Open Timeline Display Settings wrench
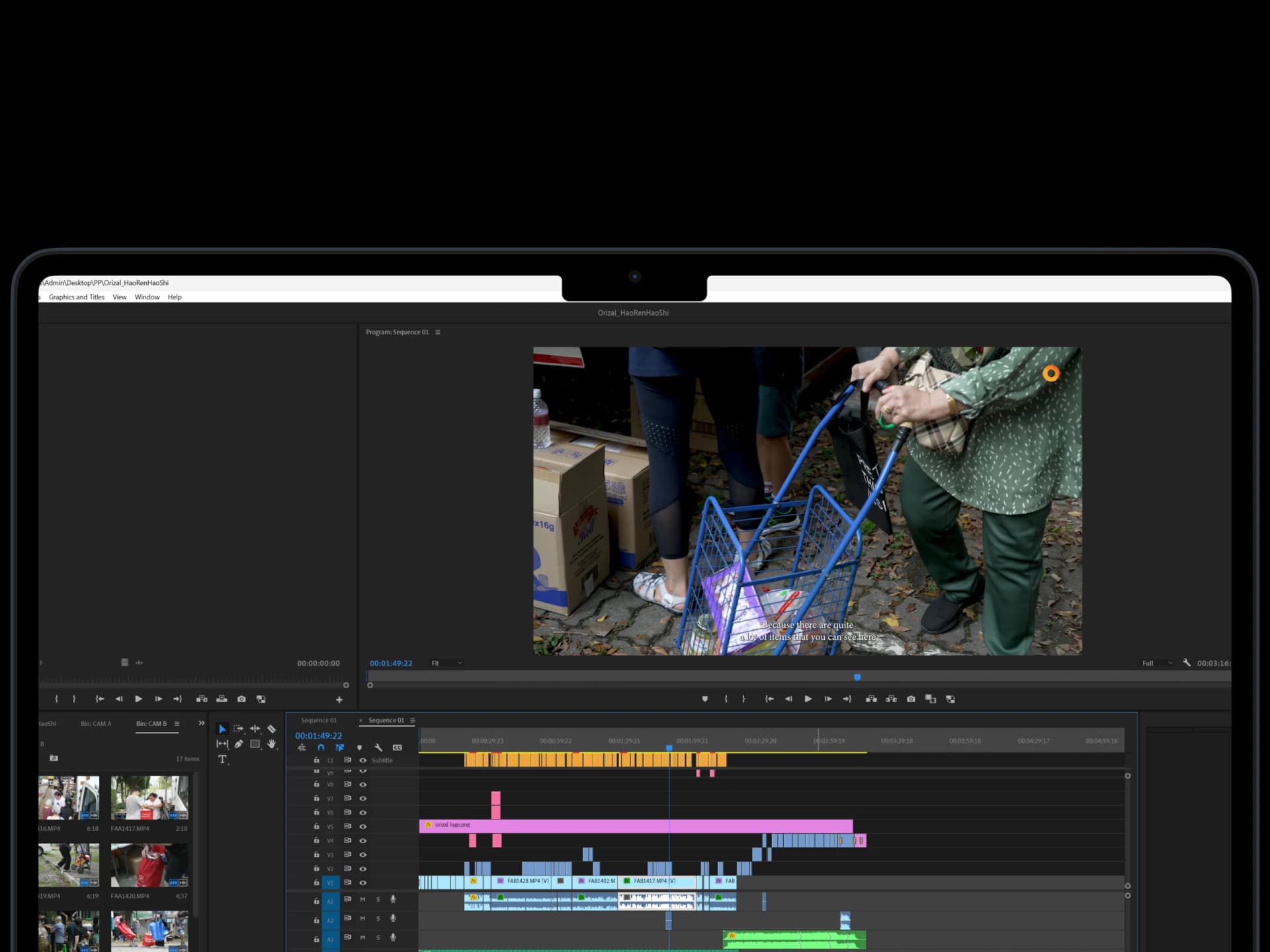 pyautogui.click(x=378, y=747)
